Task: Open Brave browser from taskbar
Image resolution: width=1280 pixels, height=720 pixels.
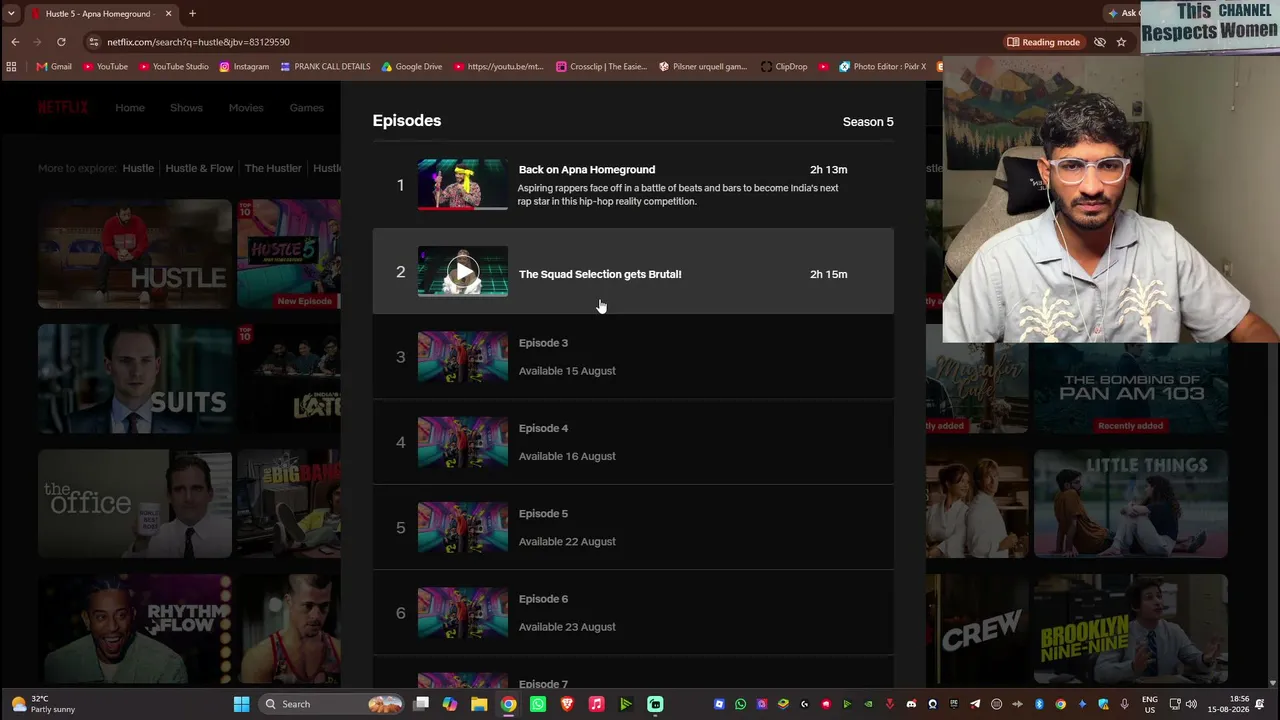Action: pyautogui.click(x=567, y=704)
